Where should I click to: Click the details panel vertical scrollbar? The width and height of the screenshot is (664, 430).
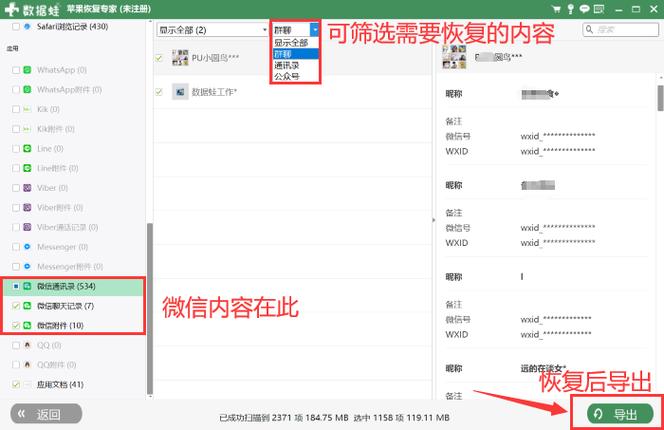tap(660, 98)
